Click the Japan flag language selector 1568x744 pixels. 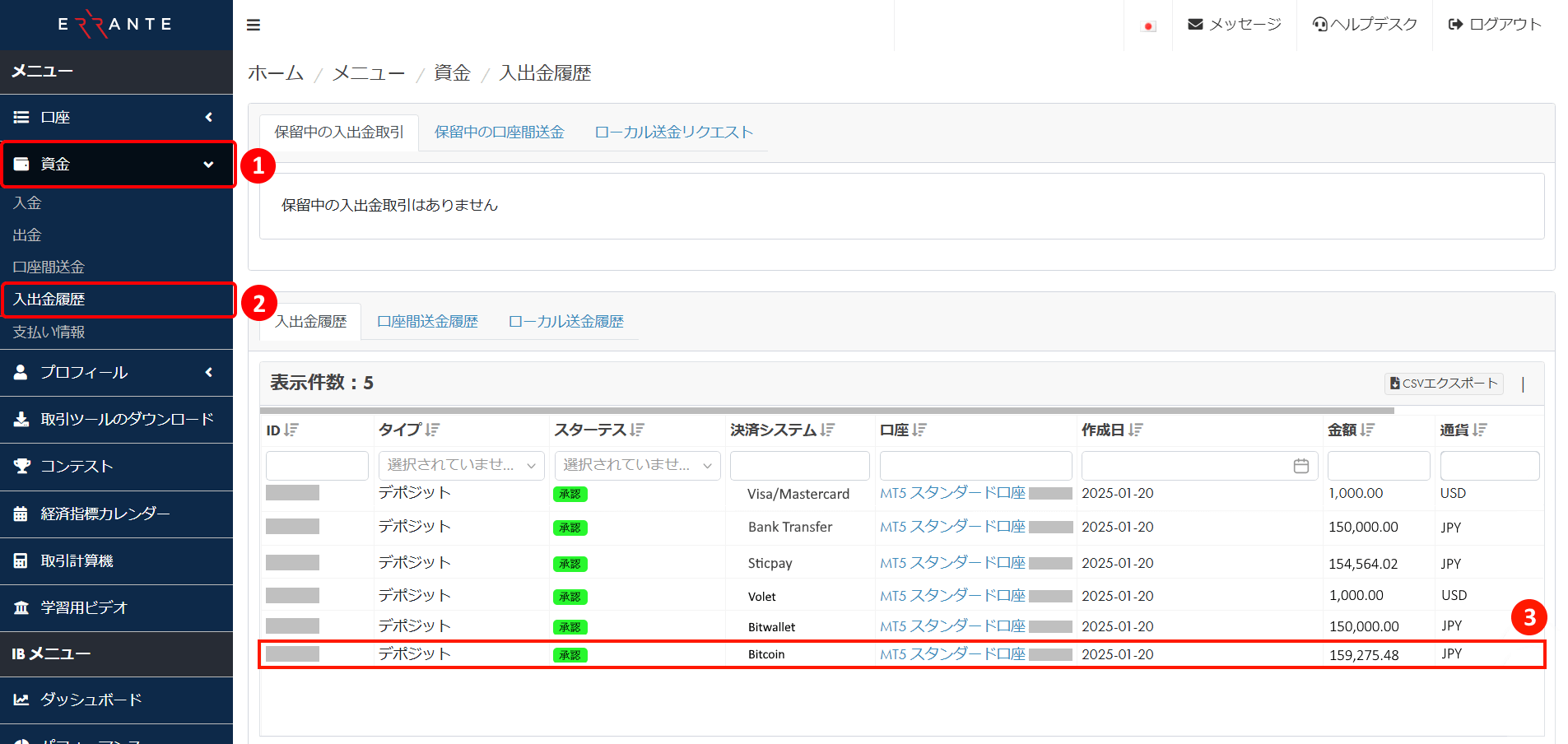(x=1148, y=25)
